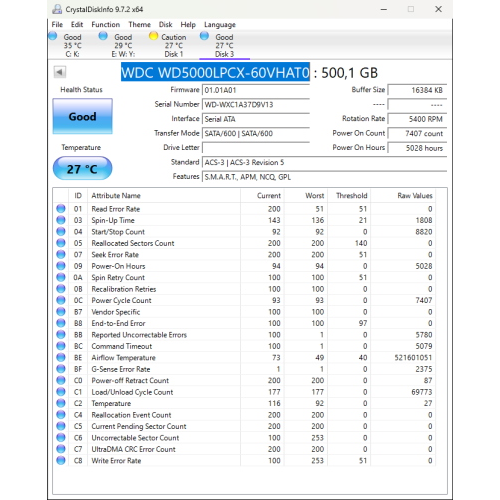Click the Threshold column header
The height and width of the screenshot is (500, 500).
[349, 195]
